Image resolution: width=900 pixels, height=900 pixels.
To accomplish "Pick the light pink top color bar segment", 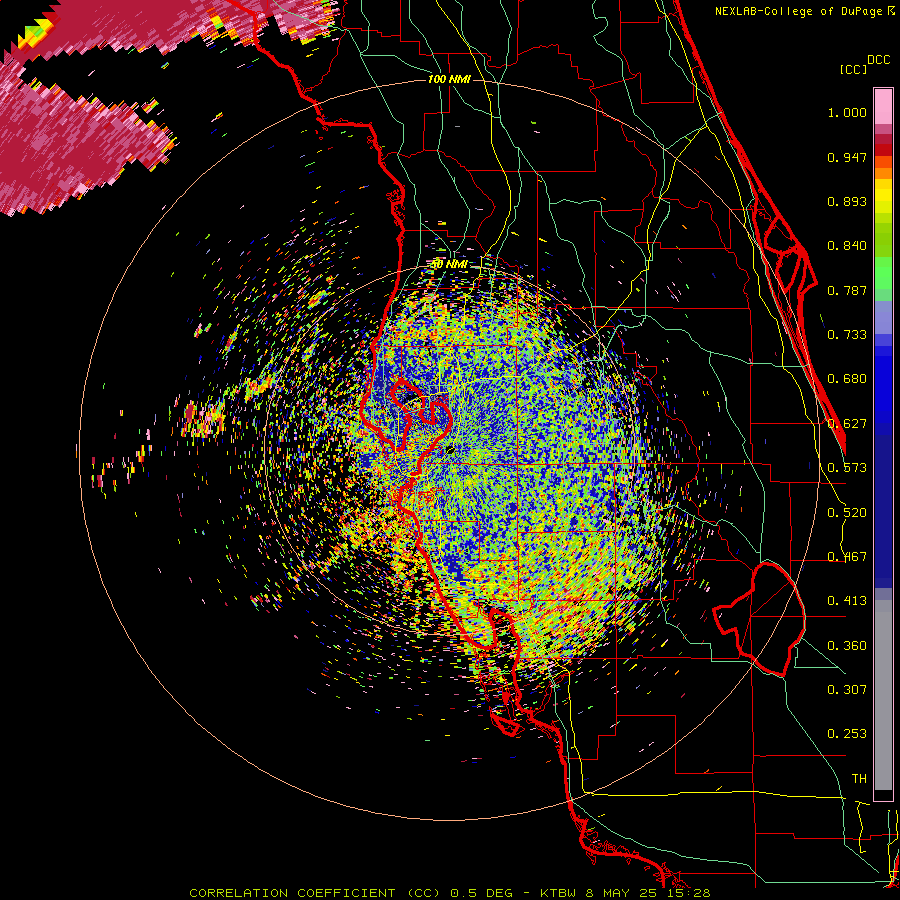I will (x=883, y=106).
